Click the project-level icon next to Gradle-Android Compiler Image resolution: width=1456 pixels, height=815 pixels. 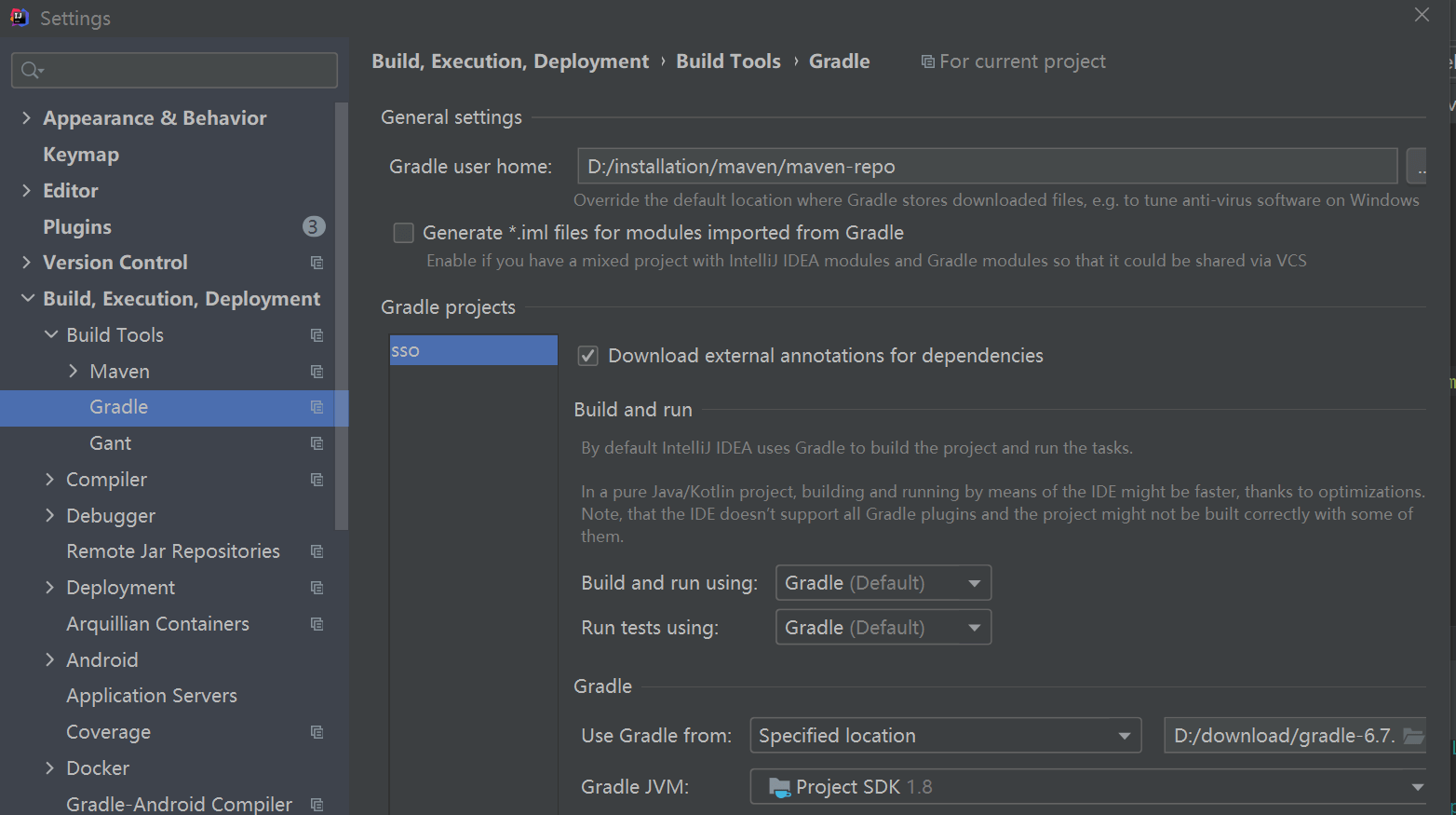(317, 805)
